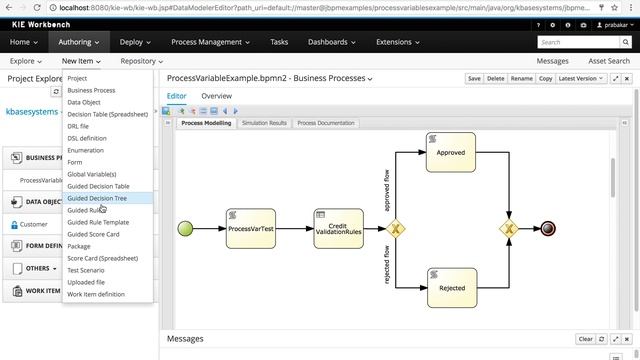Image resolution: width=640 pixels, height=360 pixels.
Task: Open the Latest Version dropdown
Action: [x=580, y=78]
